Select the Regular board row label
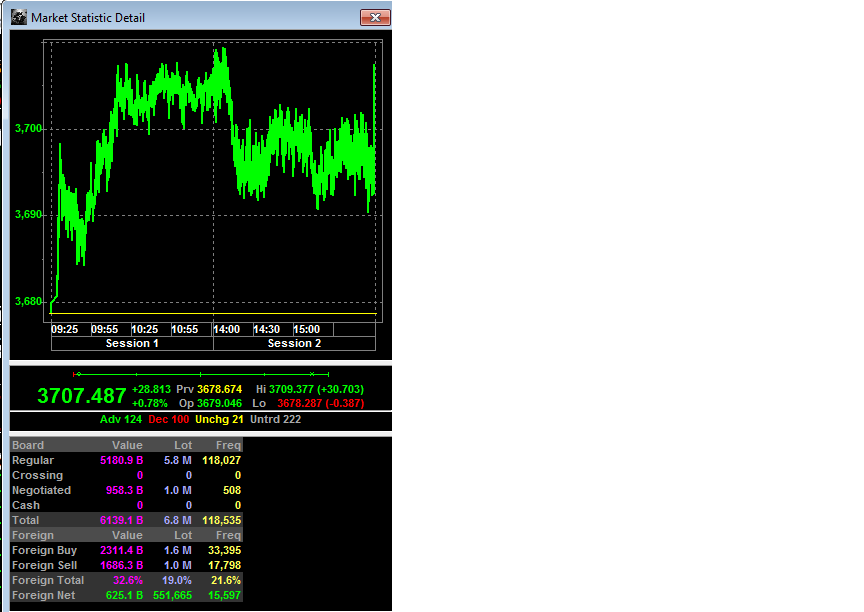 tap(33, 460)
